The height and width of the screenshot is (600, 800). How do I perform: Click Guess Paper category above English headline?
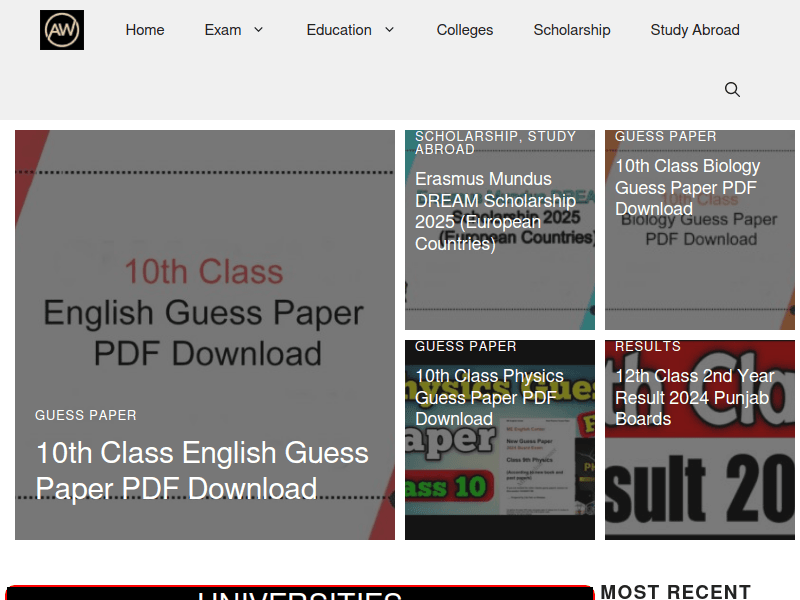[86, 415]
